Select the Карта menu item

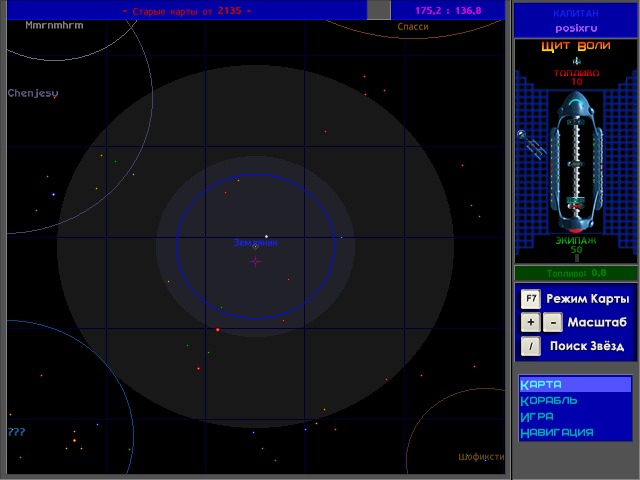pos(575,384)
